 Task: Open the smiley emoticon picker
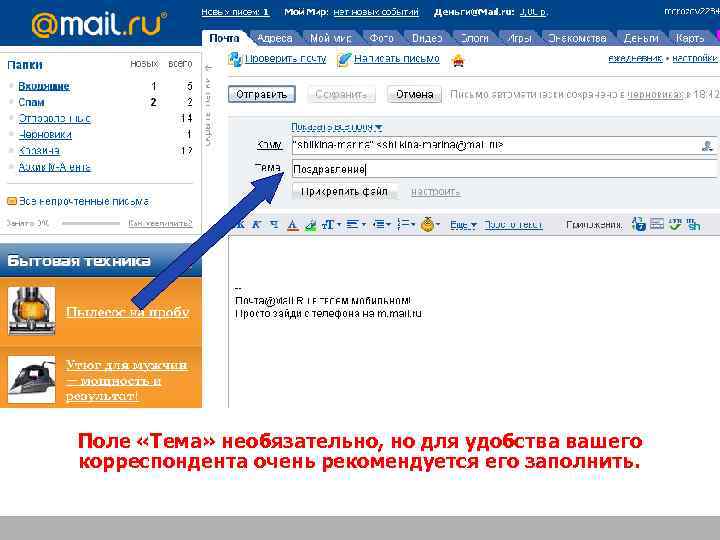pos(428,224)
